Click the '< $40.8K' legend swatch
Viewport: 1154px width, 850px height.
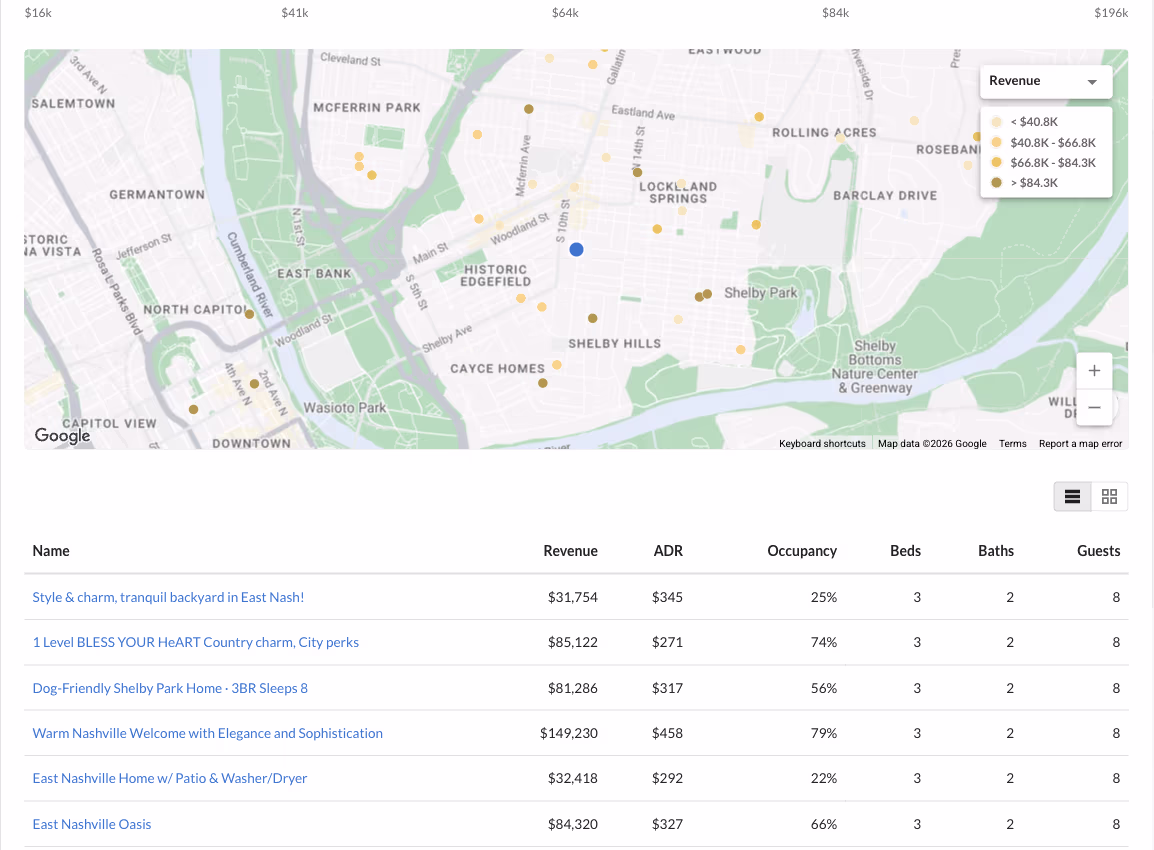[x=997, y=122]
